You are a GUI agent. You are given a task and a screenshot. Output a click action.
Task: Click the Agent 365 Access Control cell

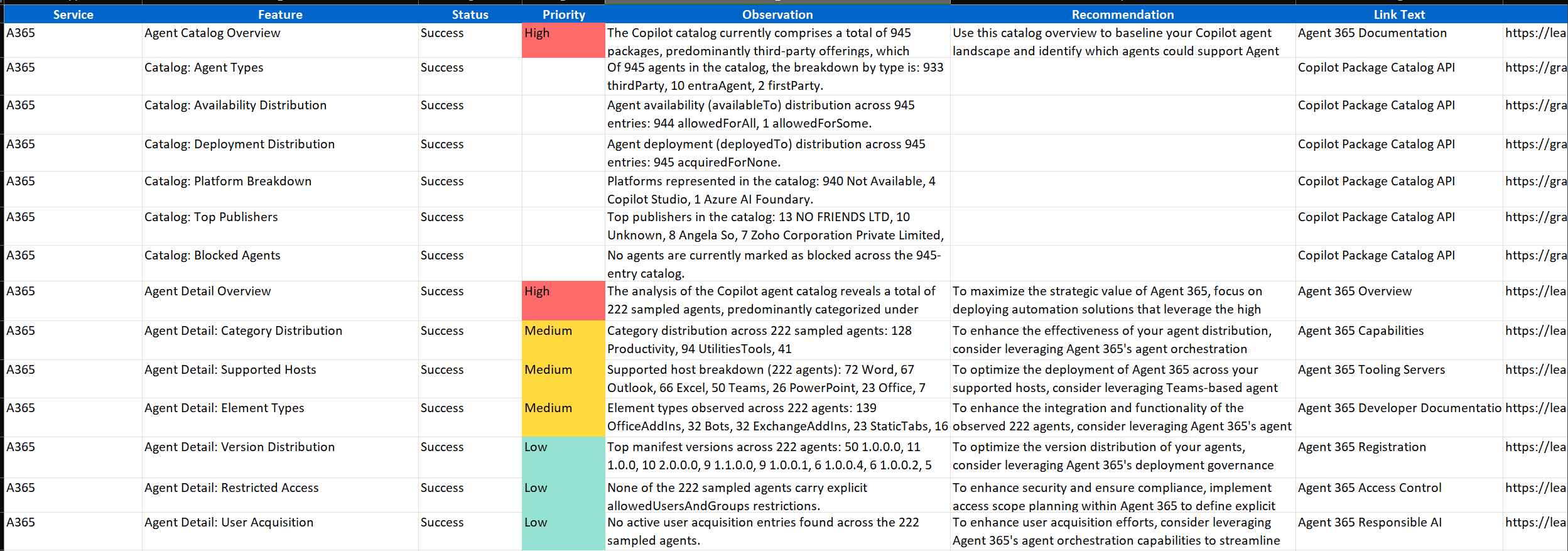point(1399,495)
